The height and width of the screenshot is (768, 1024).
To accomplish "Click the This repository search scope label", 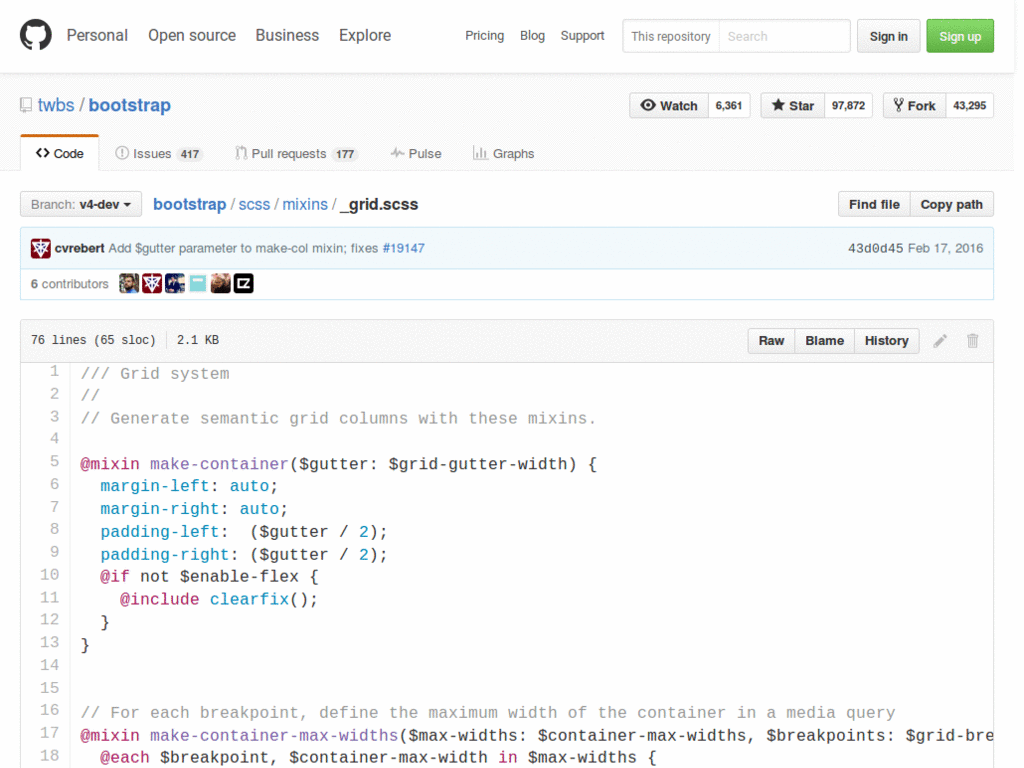I will (x=671, y=37).
